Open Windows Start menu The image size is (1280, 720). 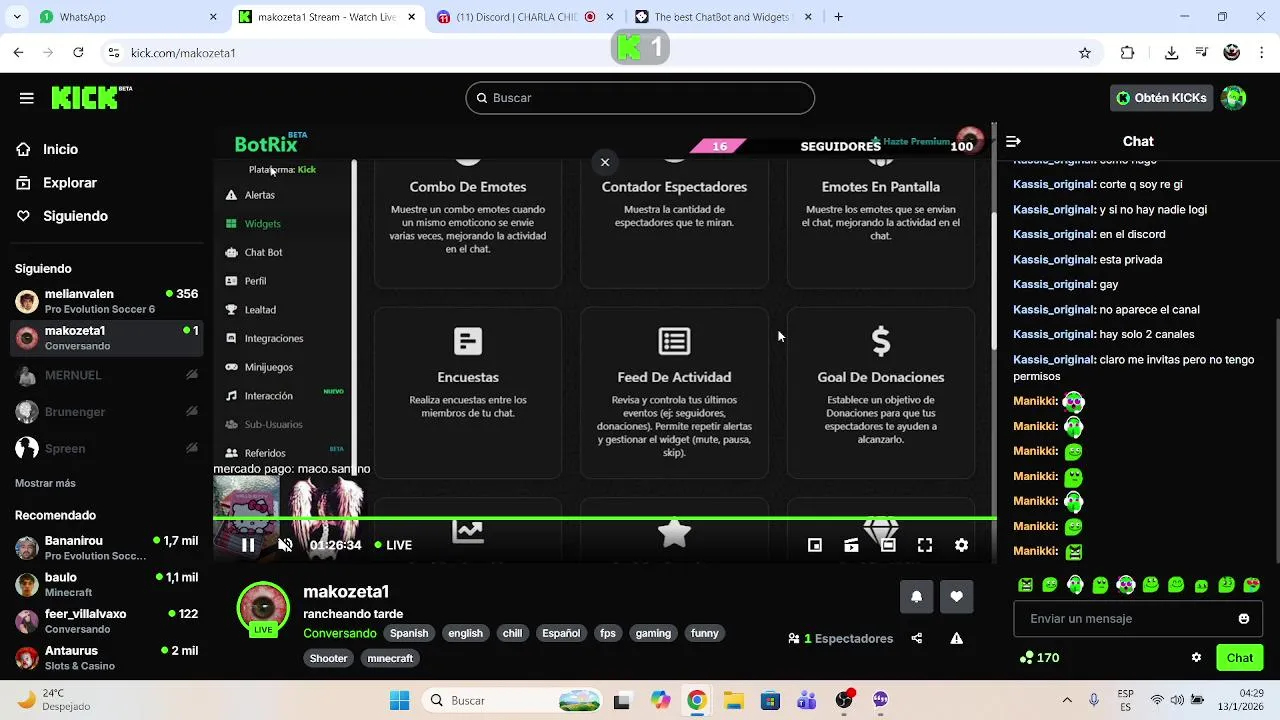coord(399,700)
